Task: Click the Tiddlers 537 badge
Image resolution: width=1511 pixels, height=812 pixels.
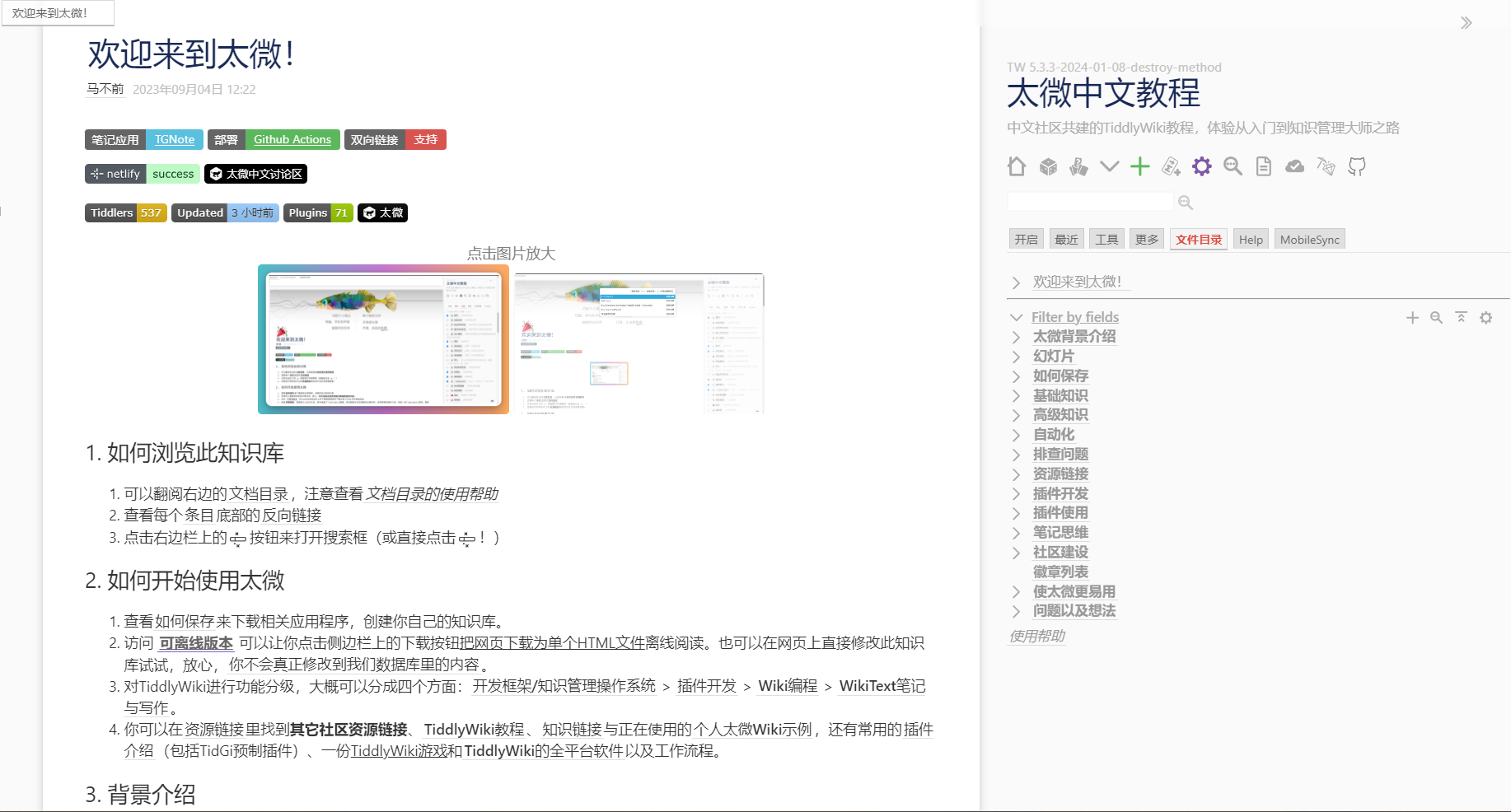Action: (126, 212)
